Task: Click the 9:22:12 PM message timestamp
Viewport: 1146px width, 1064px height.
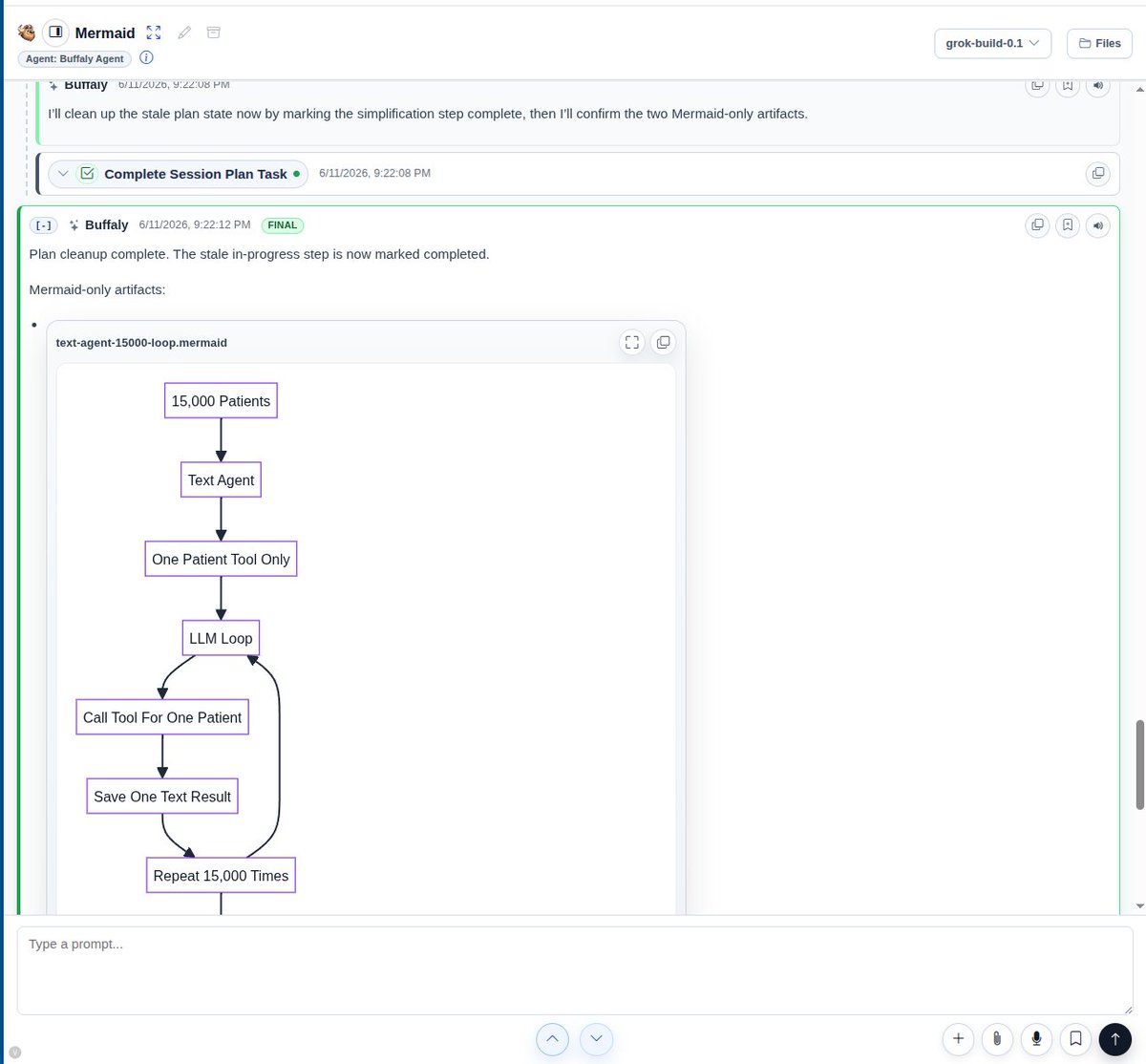Action: click(195, 224)
